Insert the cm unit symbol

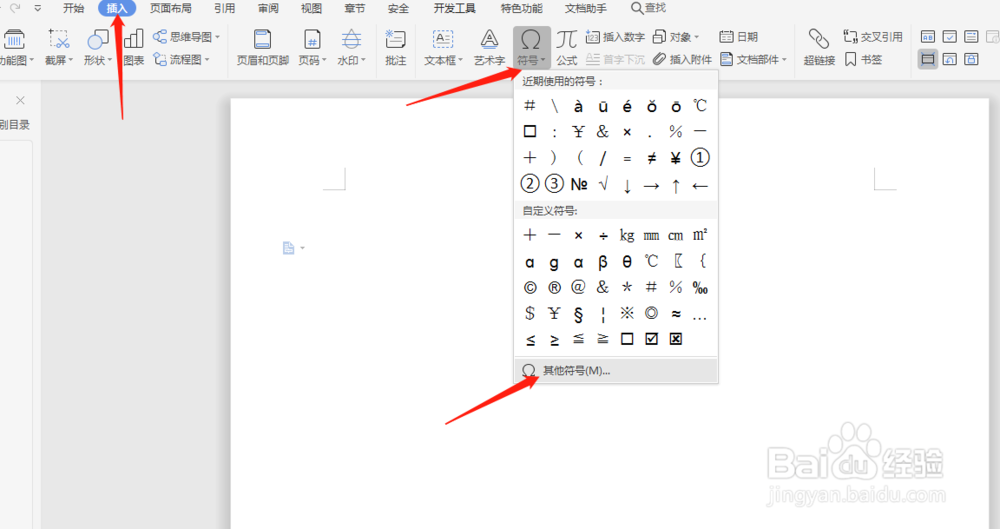pyautogui.click(x=675, y=235)
